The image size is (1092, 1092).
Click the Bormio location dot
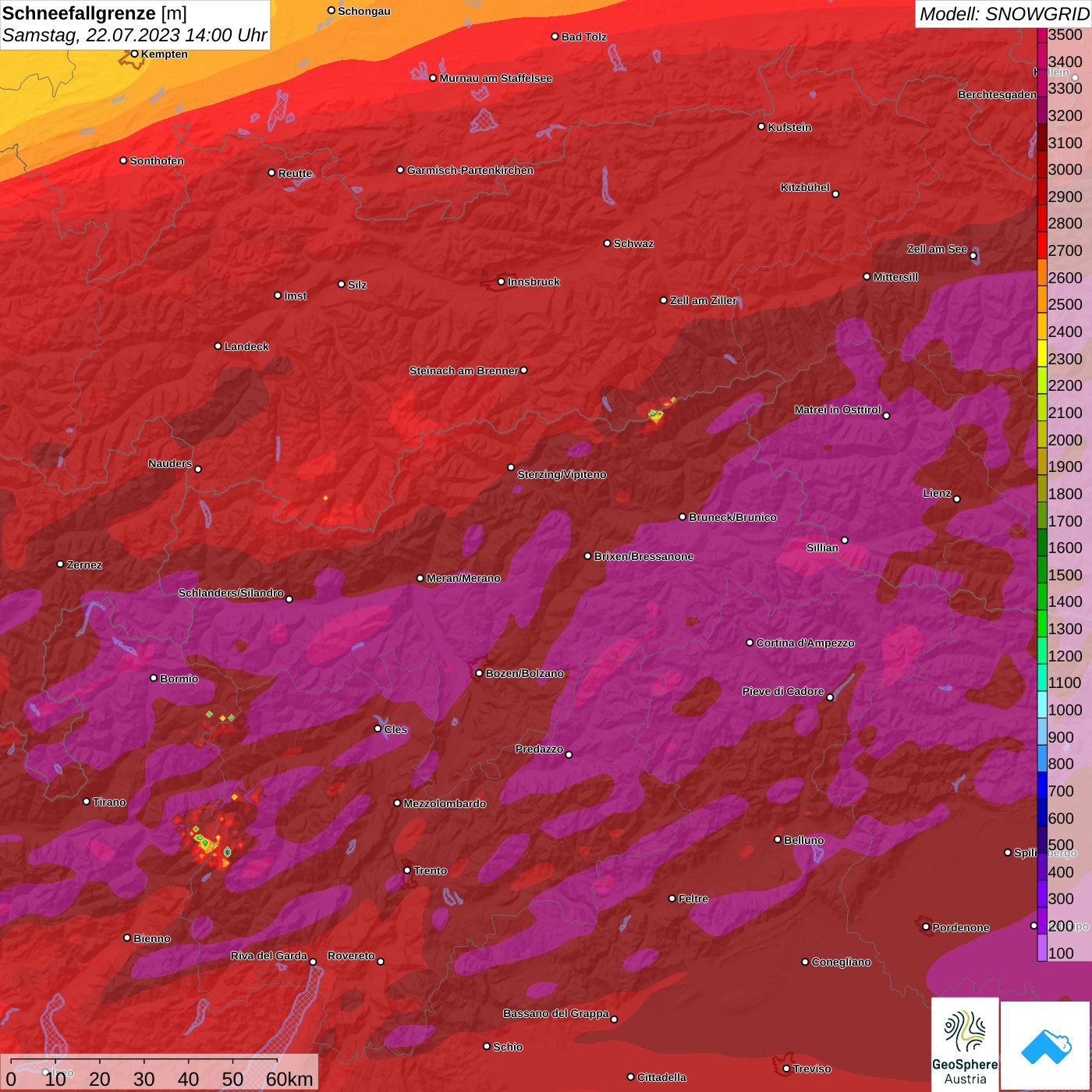(154, 678)
